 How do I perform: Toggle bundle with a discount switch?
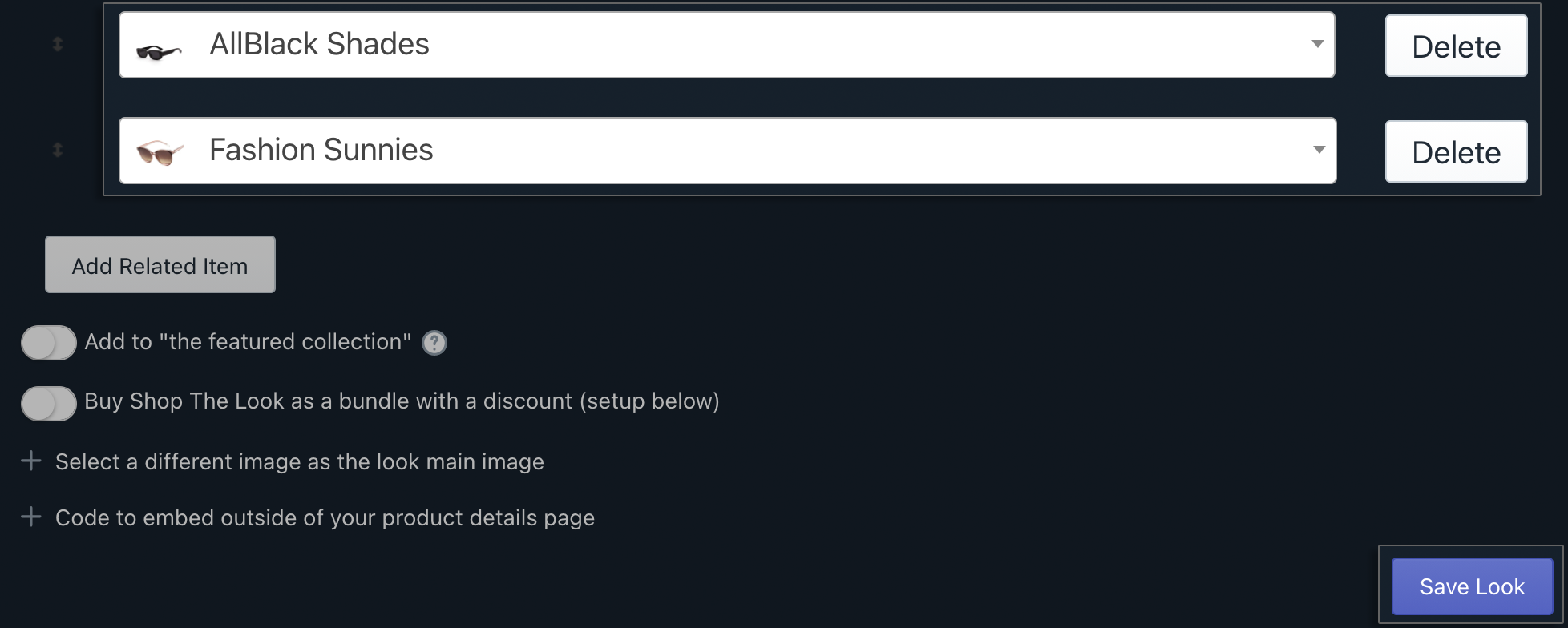click(49, 403)
